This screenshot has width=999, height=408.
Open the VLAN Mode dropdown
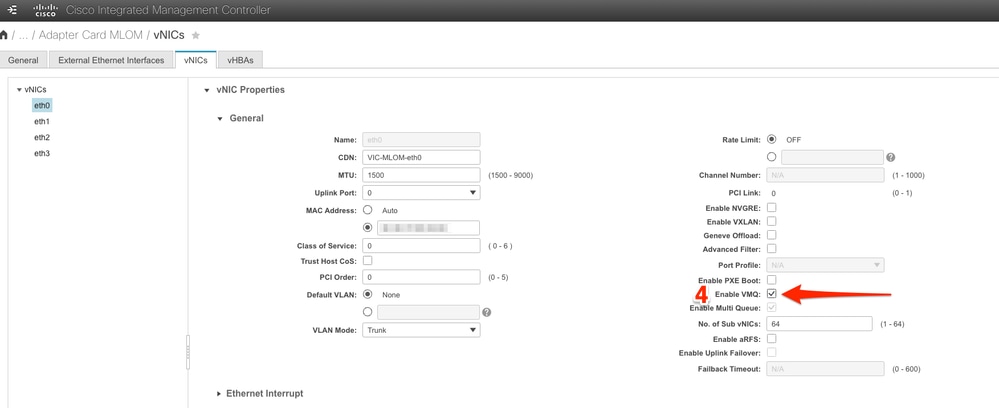point(421,330)
